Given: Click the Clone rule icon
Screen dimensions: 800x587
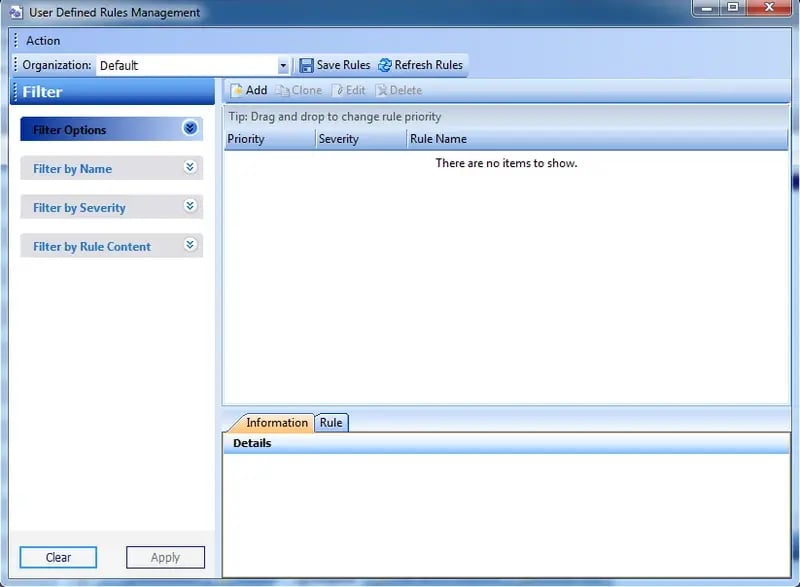Looking at the screenshot, I should click(282, 90).
